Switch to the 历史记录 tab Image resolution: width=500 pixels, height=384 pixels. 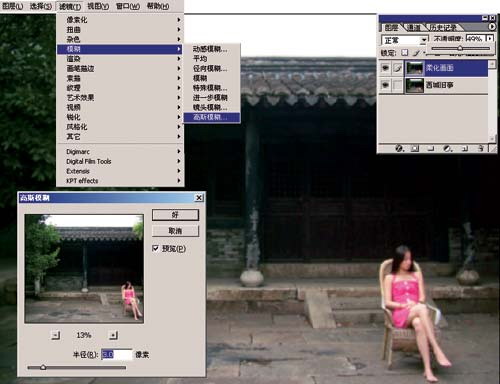[443, 28]
